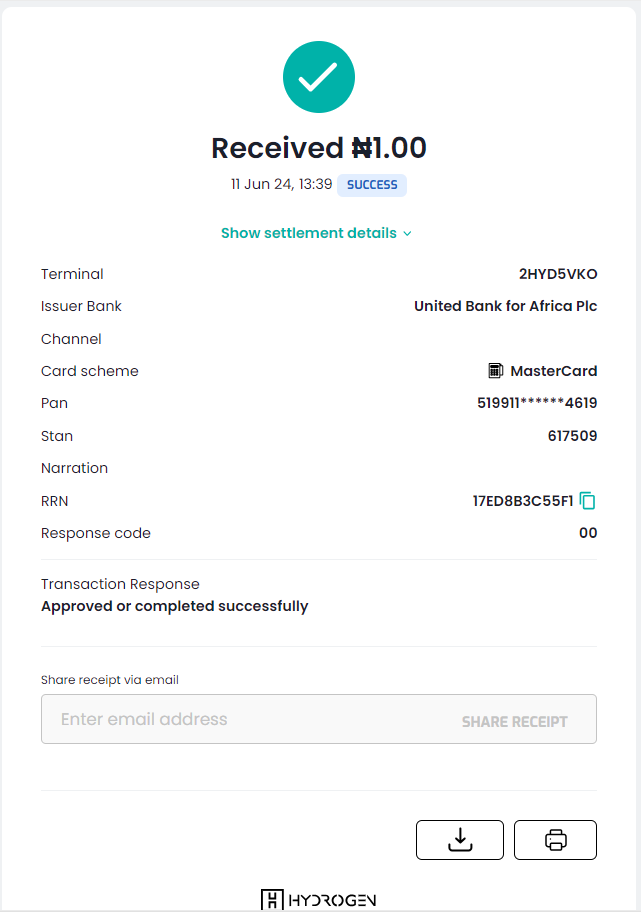Select the copy icon next to 17ED8B3C55F1
The image size is (641, 912).
(x=589, y=500)
